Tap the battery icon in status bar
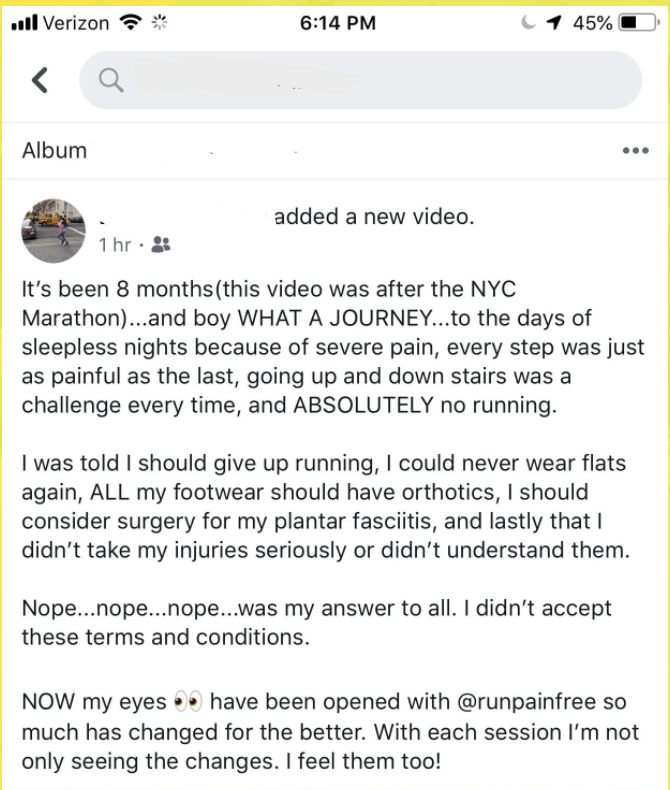The image size is (670, 790). (x=638, y=23)
